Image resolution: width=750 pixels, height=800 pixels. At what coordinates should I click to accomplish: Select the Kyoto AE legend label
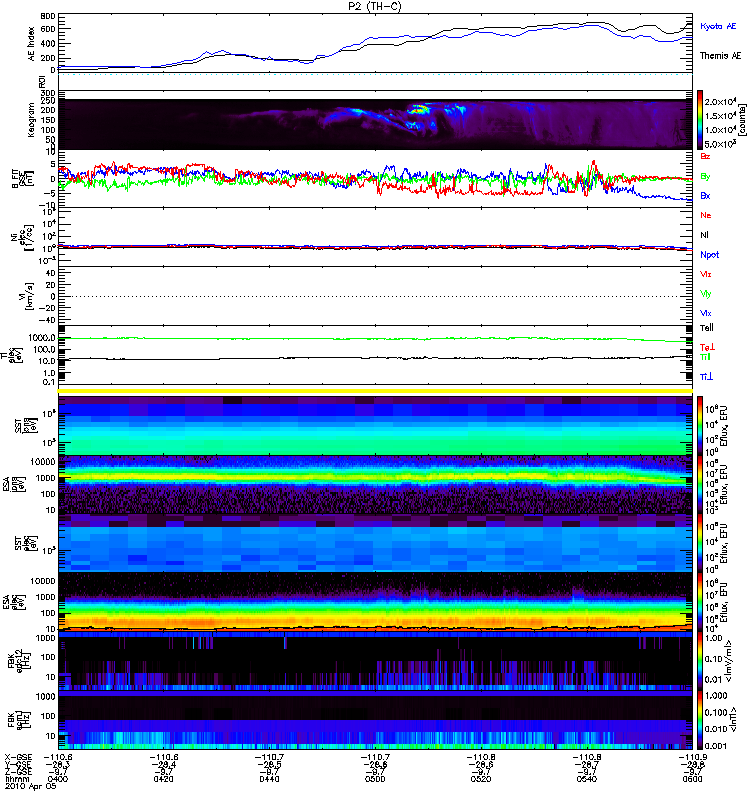(x=718, y=26)
